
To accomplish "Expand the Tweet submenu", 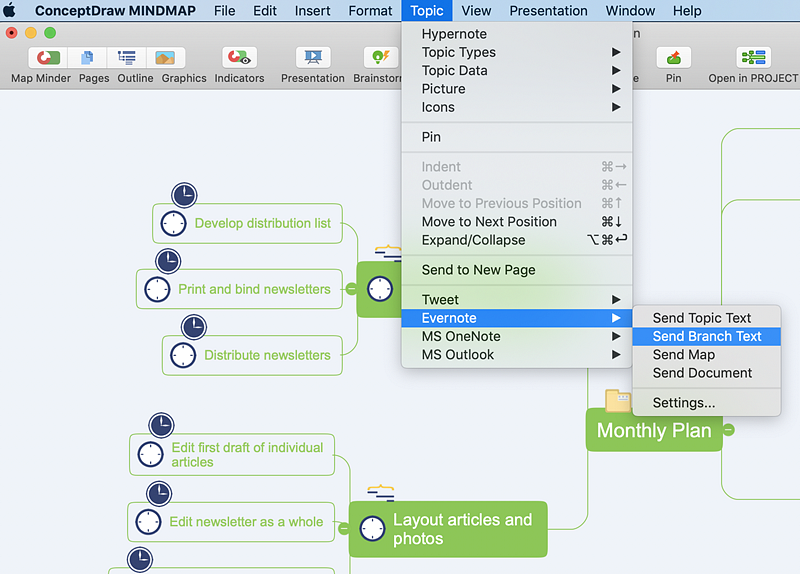I will [516, 300].
